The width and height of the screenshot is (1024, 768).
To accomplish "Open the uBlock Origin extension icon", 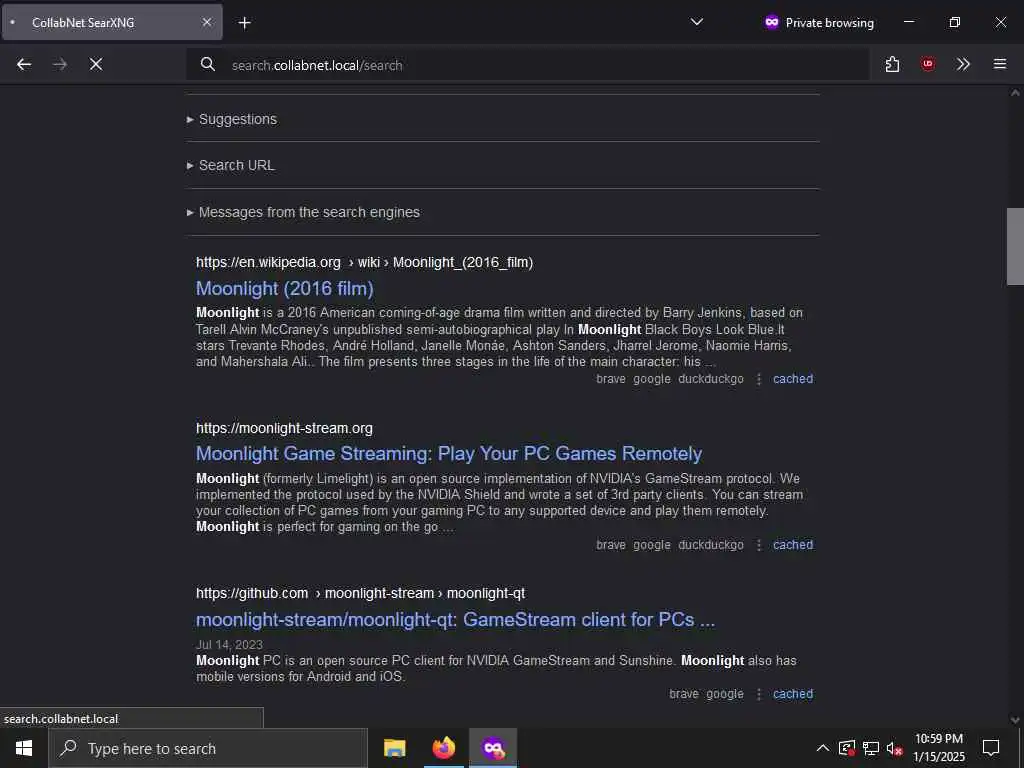I will tap(927, 64).
